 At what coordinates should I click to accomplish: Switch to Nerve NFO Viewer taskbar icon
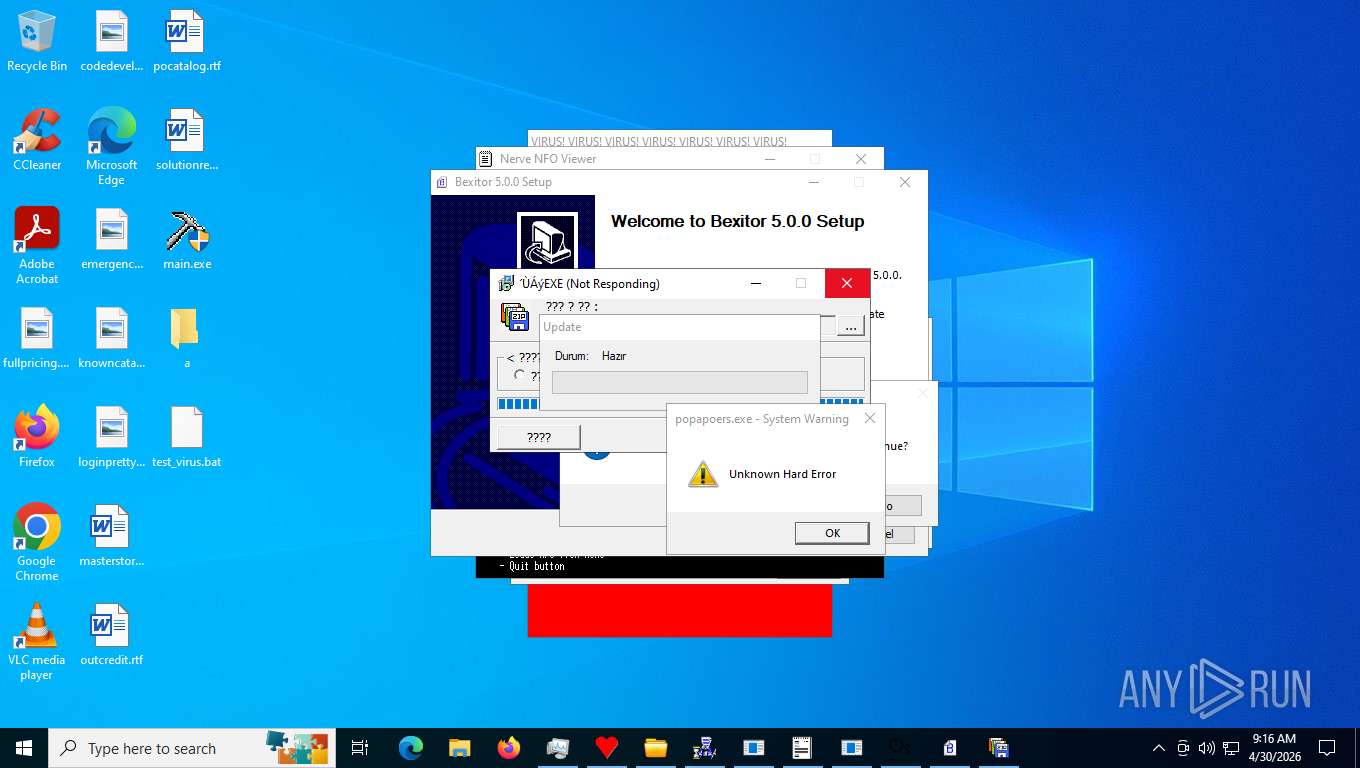[x=802, y=748]
